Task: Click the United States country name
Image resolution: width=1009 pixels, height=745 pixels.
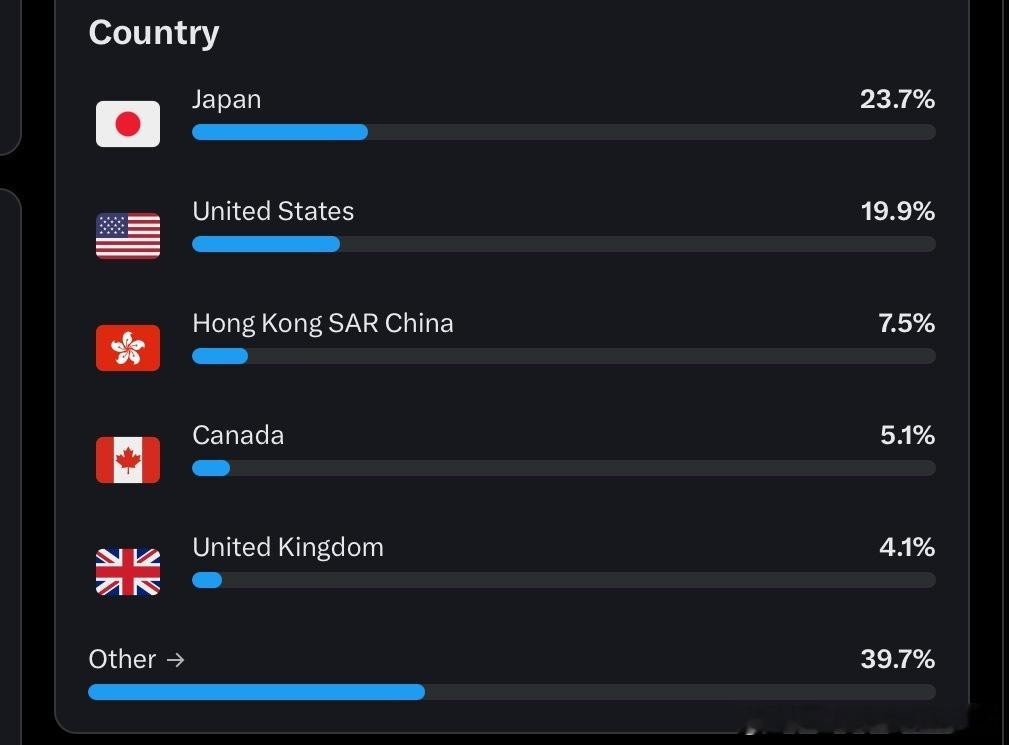Action: (273, 211)
